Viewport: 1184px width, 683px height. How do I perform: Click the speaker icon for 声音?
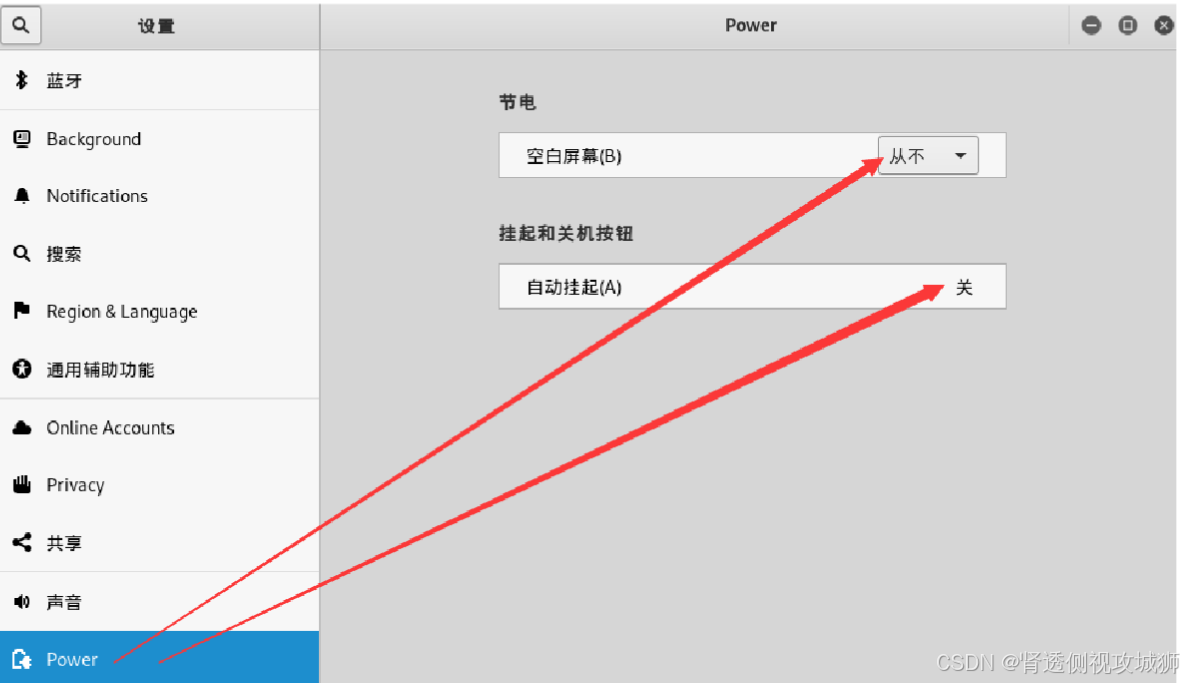pos(22,601)
